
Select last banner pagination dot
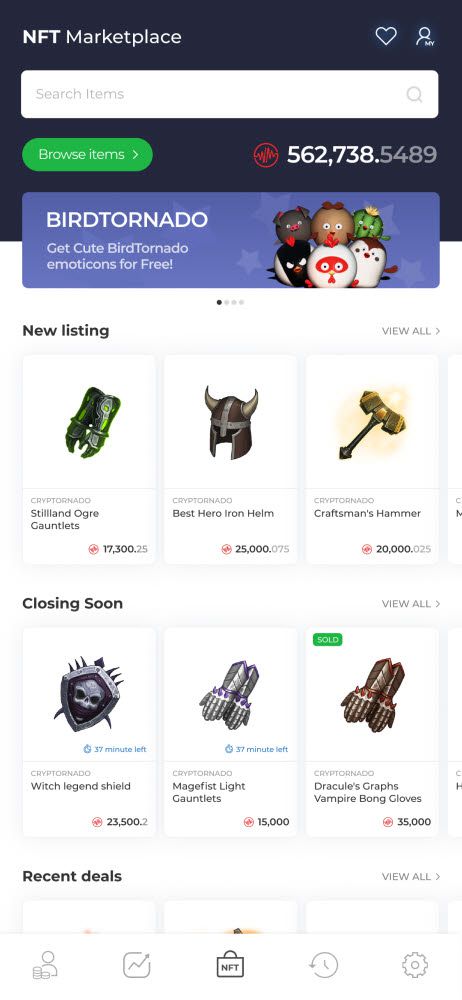[241, 302]
